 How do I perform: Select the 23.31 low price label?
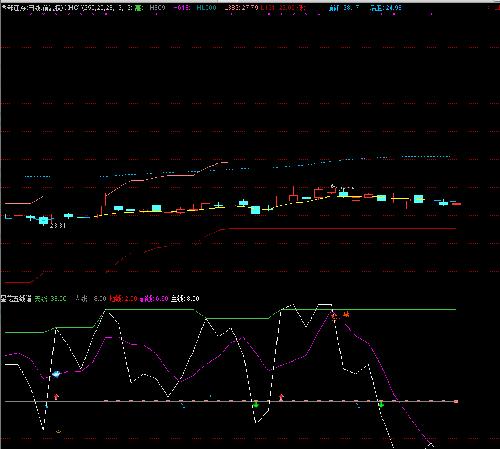58,226
